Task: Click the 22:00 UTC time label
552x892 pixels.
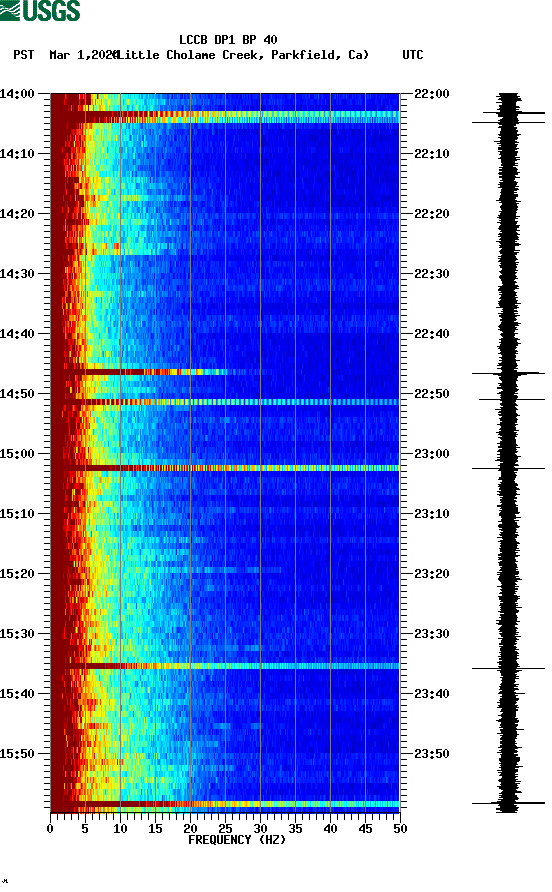Action: 432,94
